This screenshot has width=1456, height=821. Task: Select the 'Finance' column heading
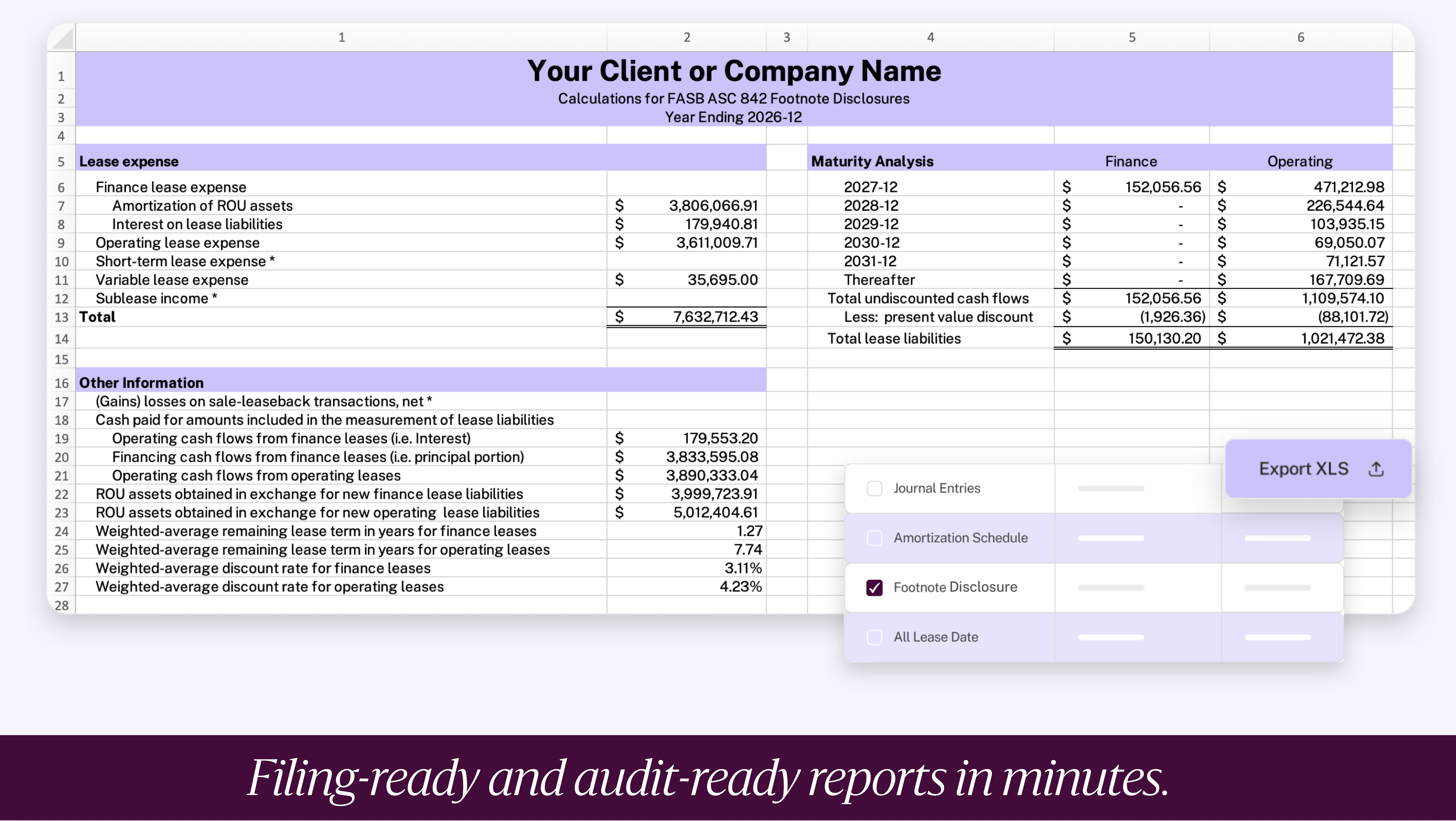click(1131, 162)
